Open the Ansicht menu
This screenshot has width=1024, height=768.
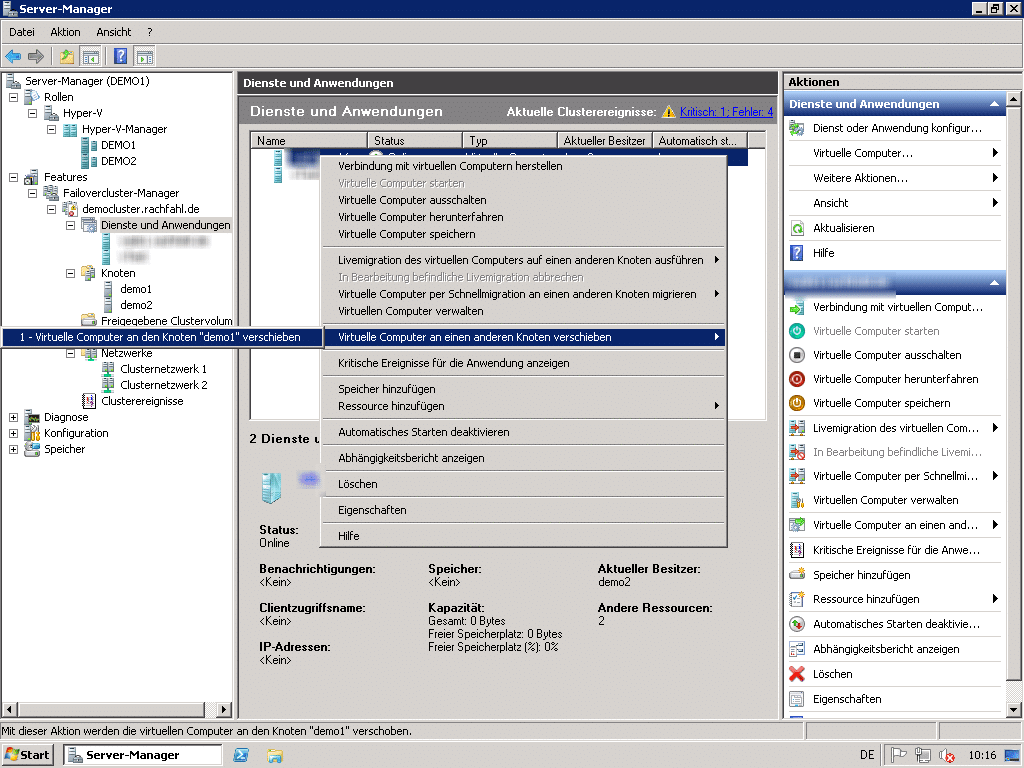tap(114, 32)
